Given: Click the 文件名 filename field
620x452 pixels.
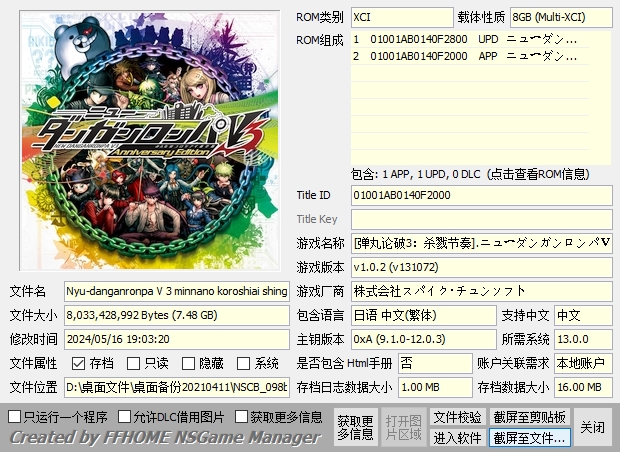Looking at the screenshot, I should pos(176,291).
